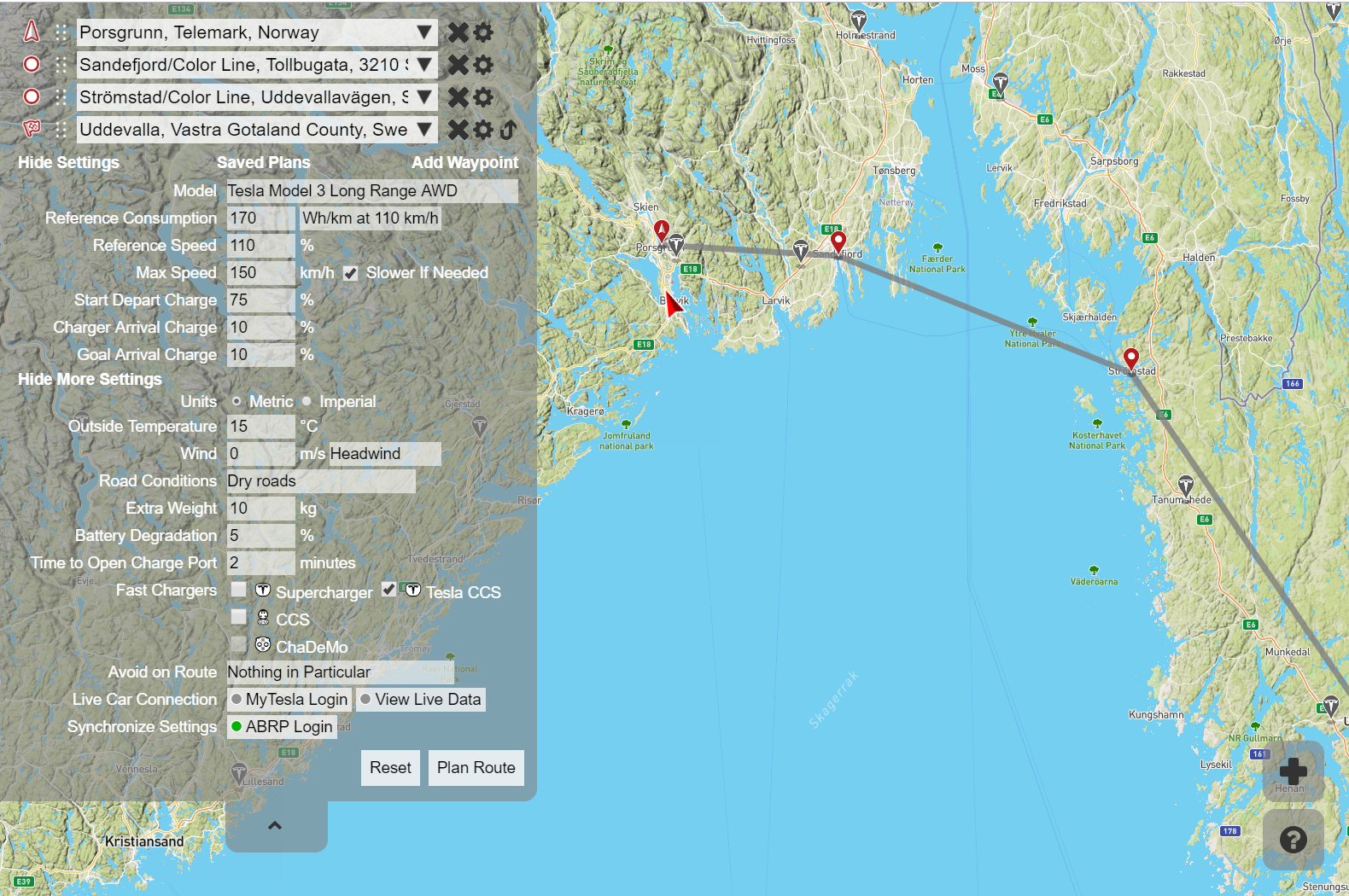
Task: Delete the Sandefjord/Color Line waypoint
Action: (x=458, y=65)
